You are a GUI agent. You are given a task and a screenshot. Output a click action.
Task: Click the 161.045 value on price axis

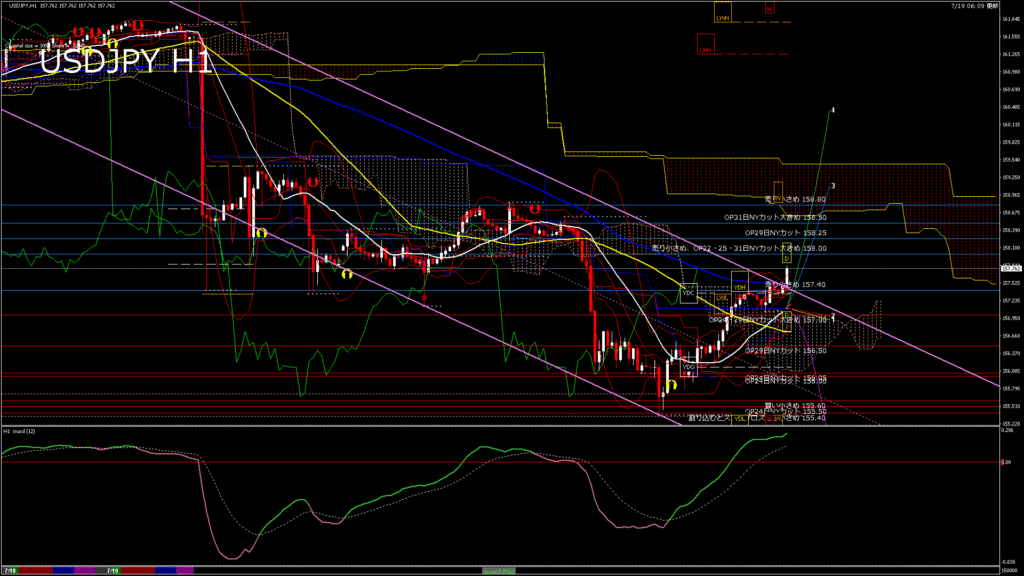(1011, 19)
